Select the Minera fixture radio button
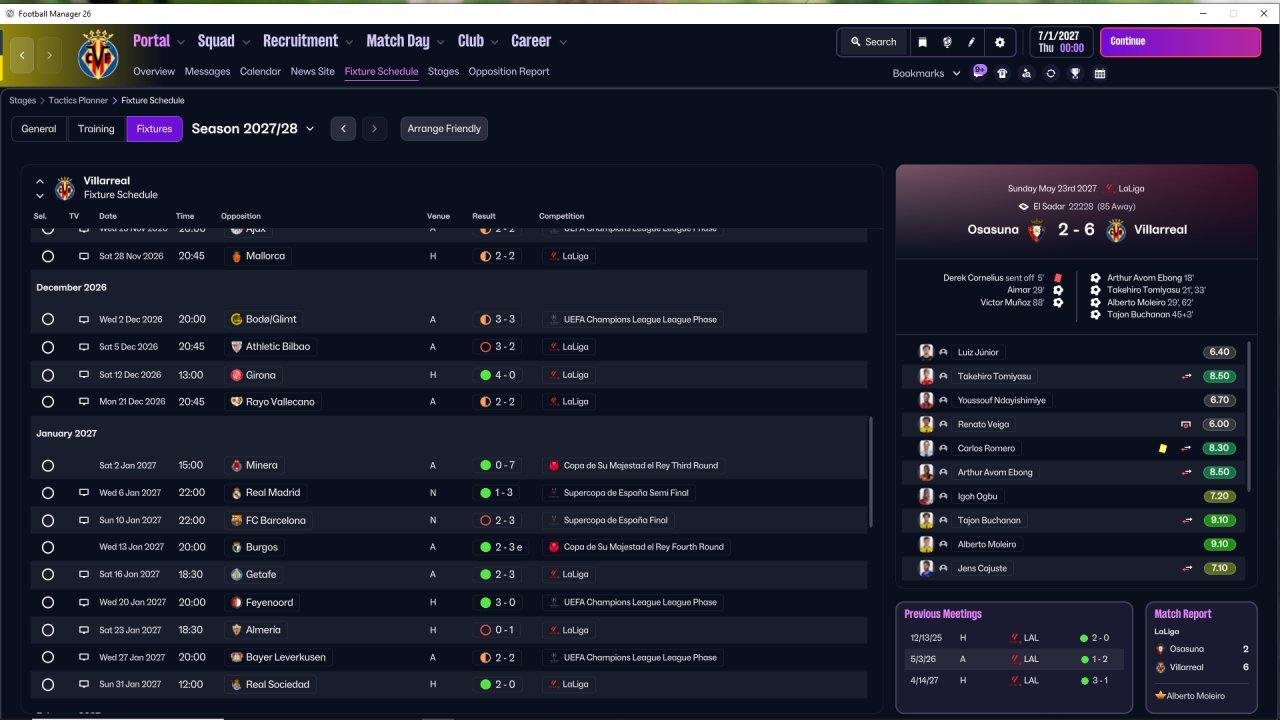 click(47, 465)
